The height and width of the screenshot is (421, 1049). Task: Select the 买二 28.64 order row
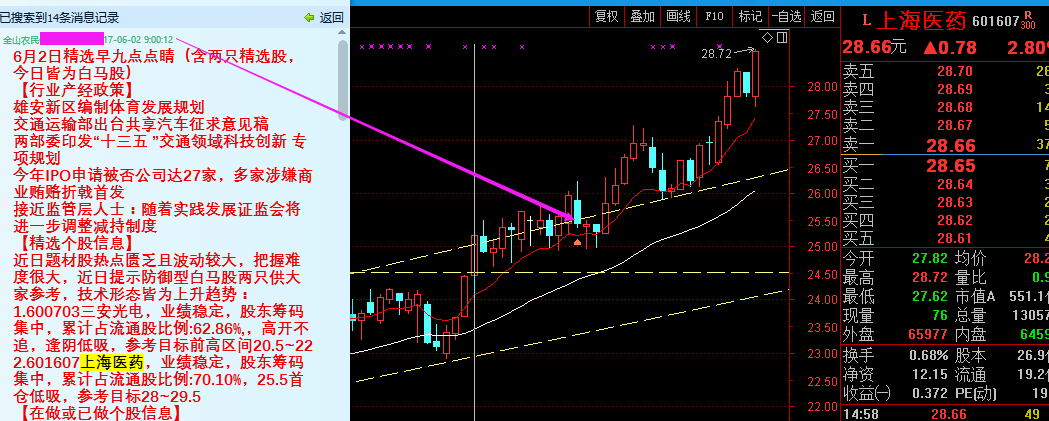[945, 184]
